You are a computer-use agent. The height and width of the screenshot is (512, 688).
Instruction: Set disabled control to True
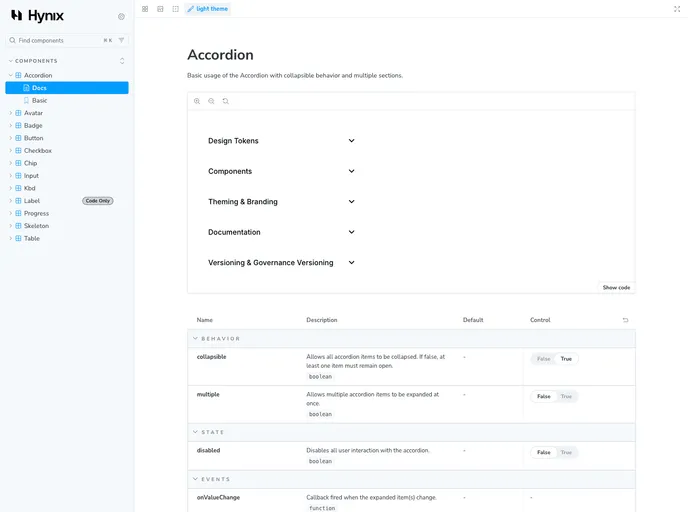(566, 452)
